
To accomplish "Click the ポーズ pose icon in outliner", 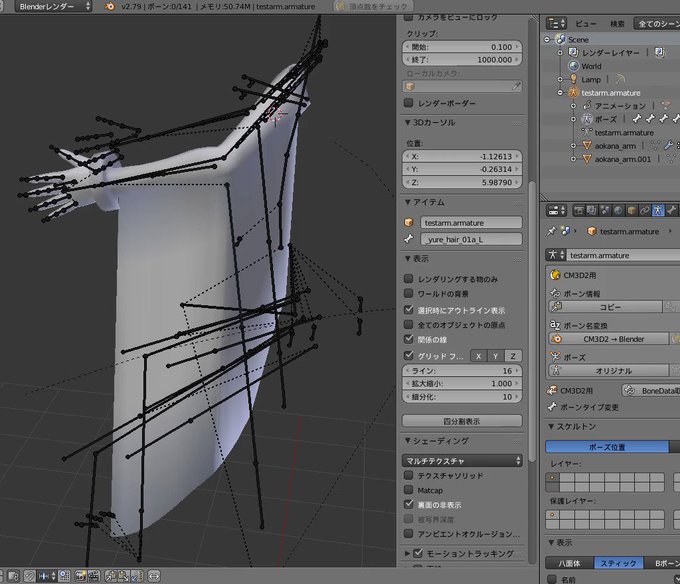I will pyautogui.click(x=587, y=119).
